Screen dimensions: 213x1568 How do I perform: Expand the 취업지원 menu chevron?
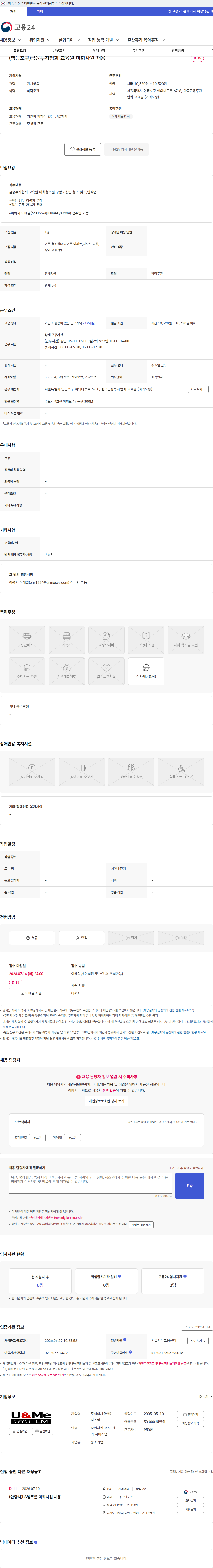click(49, 40)
